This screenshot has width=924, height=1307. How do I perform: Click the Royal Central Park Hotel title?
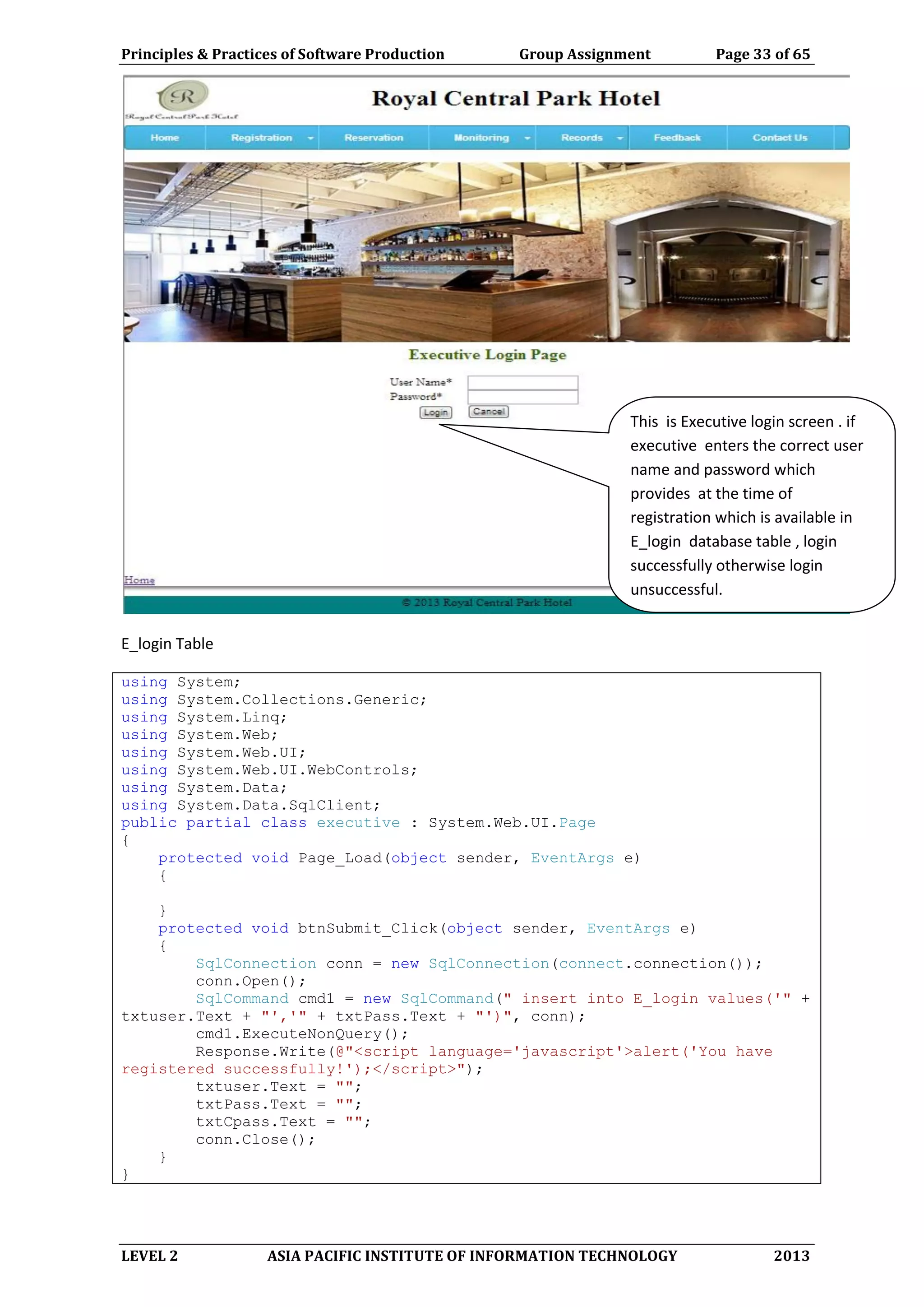tap(516, 98)
